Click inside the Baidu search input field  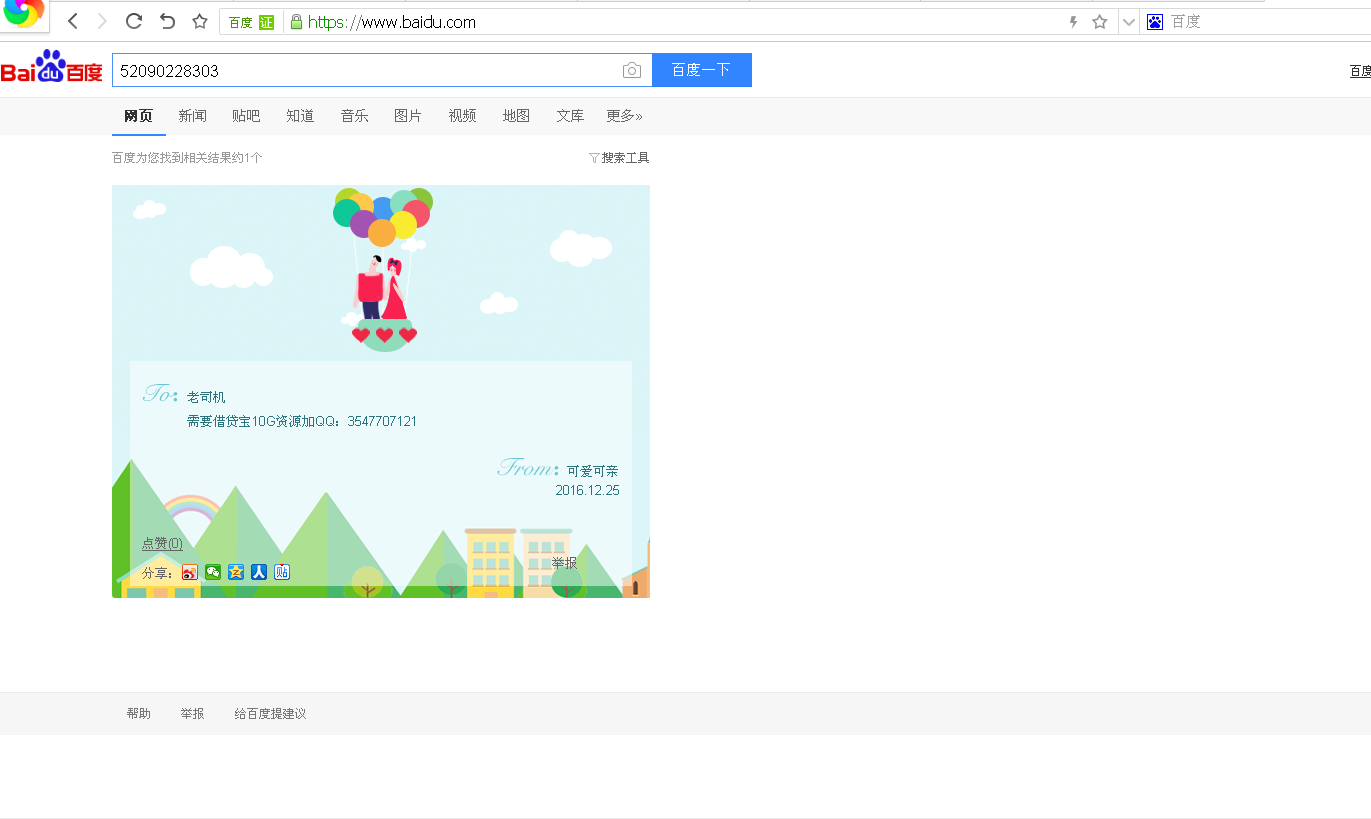[x=370, y=70]
